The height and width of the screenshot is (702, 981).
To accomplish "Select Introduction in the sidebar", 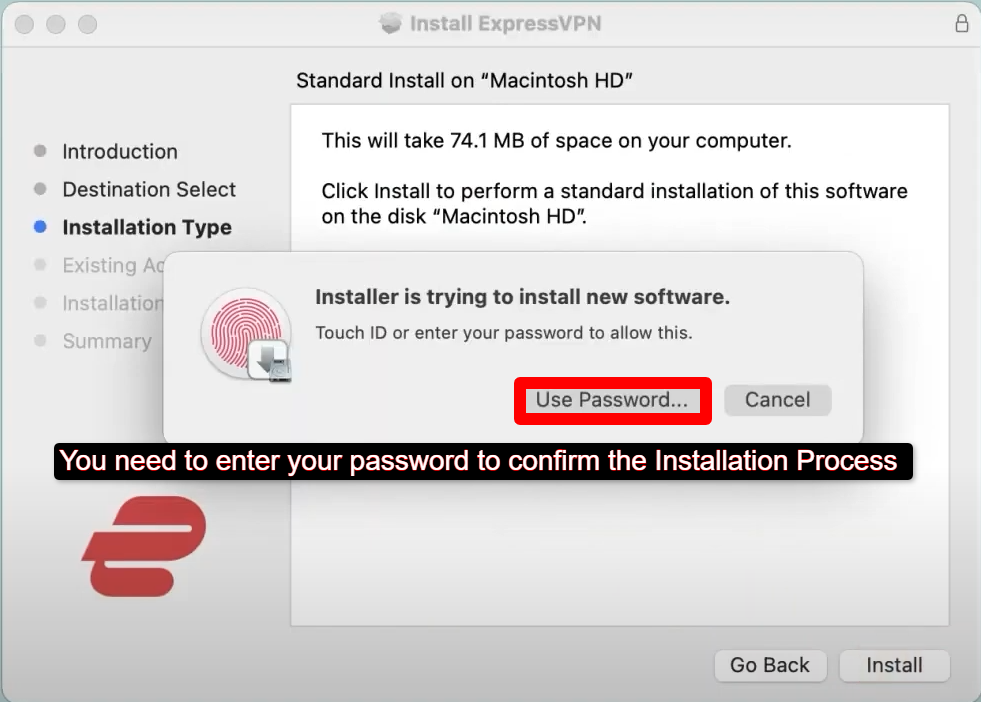I will 119,151.
